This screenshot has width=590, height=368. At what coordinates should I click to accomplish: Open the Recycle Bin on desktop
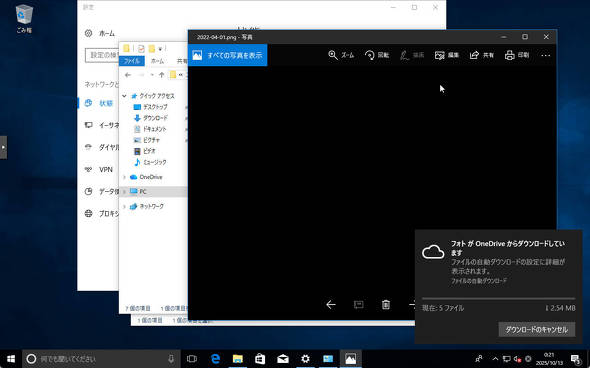(x=24, y=19)
